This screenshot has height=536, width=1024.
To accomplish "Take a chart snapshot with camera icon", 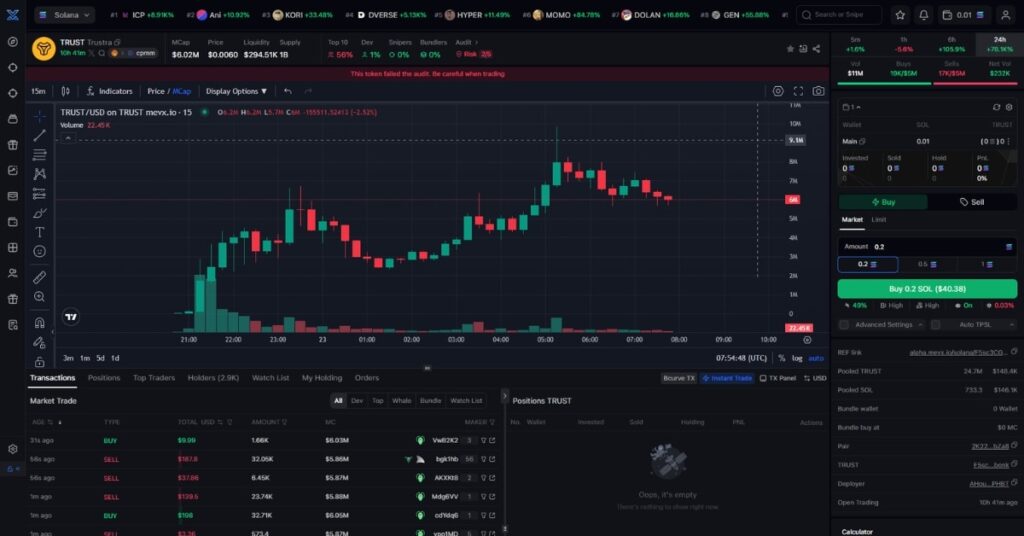I will [x=818, y=91].
